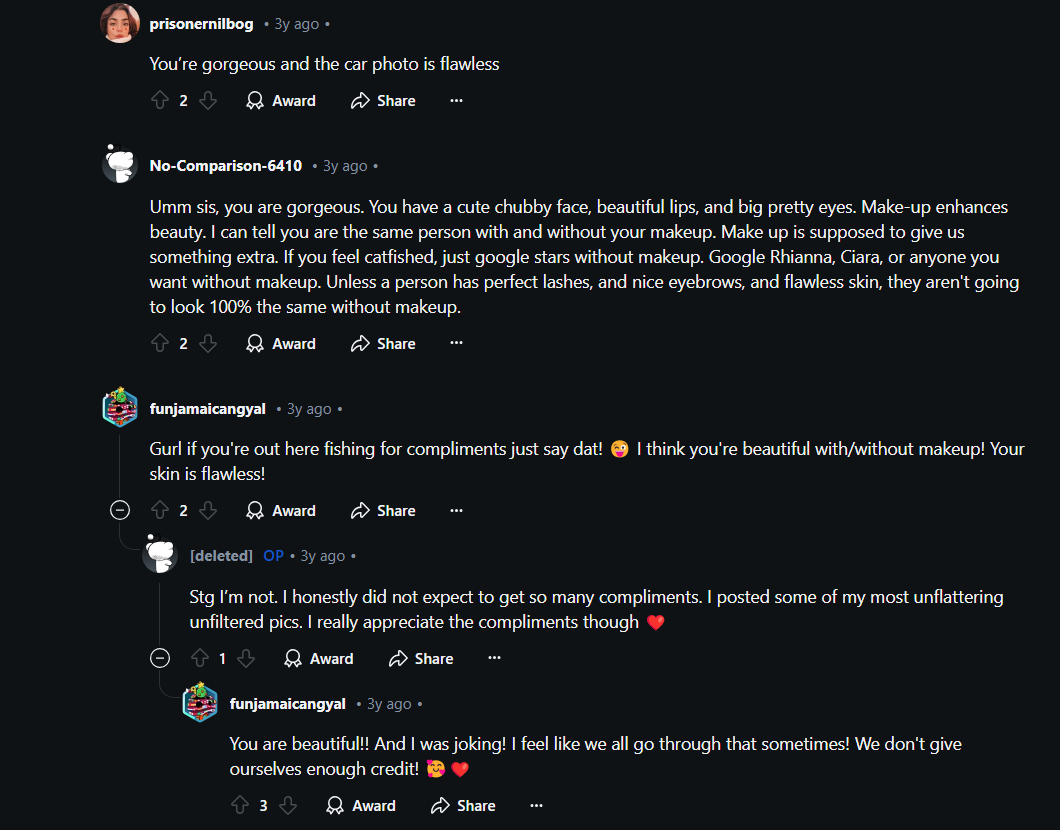This screenshot has width=1060, height=830.
Task: Collapse the deleted OP reply thread
Action: tap(160, 659)
